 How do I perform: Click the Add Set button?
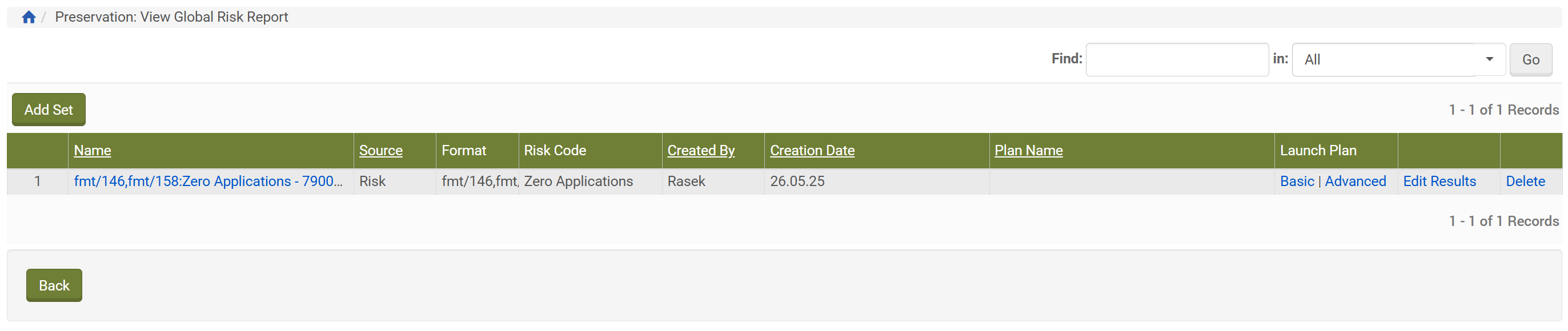49,110
